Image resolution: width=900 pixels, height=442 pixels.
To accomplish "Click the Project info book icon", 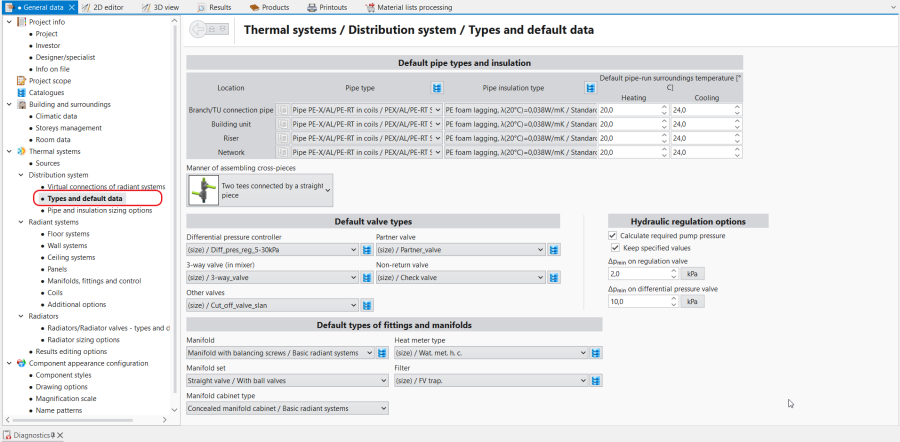I will point(22,22).
